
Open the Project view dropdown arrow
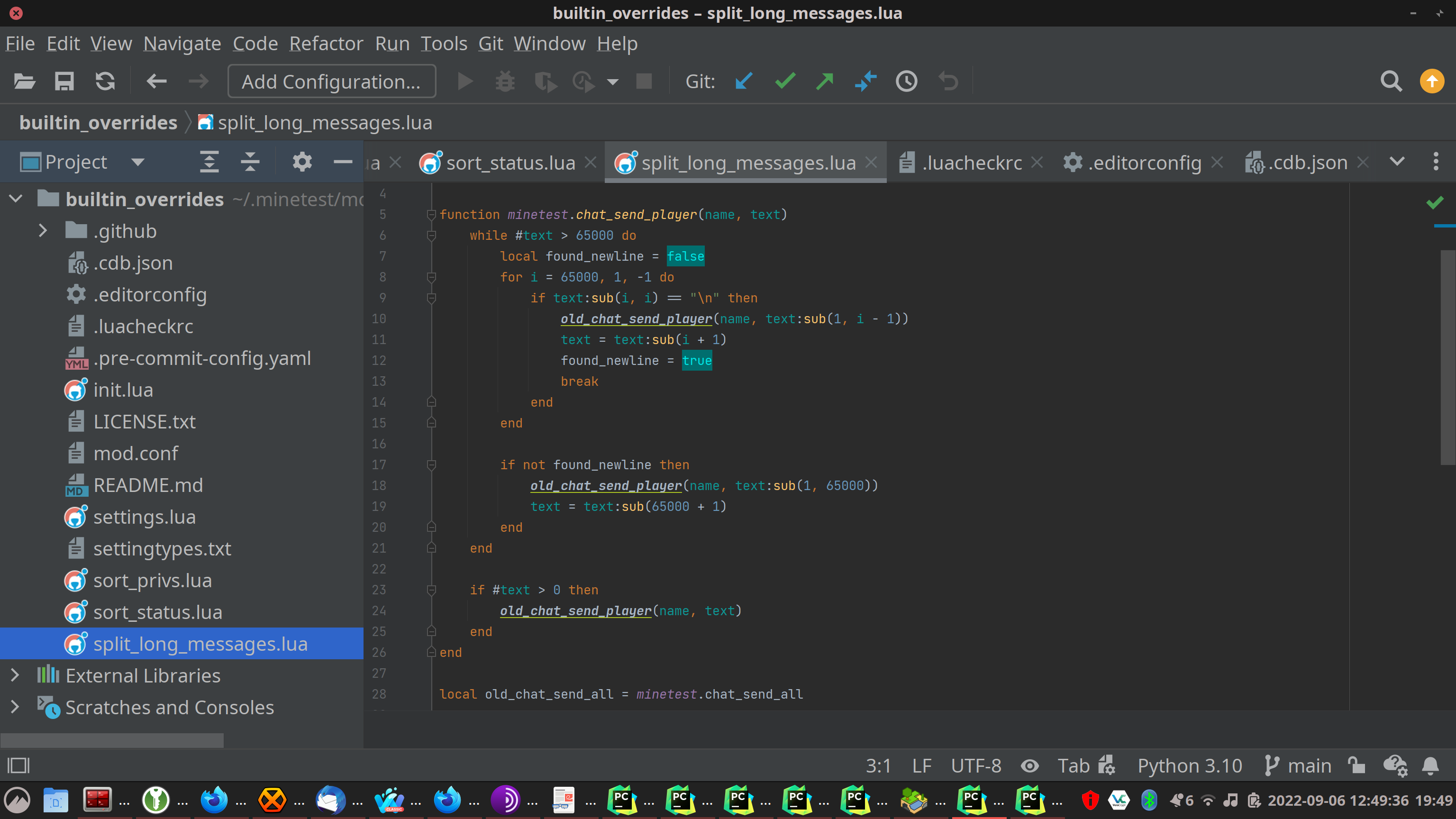138,162
